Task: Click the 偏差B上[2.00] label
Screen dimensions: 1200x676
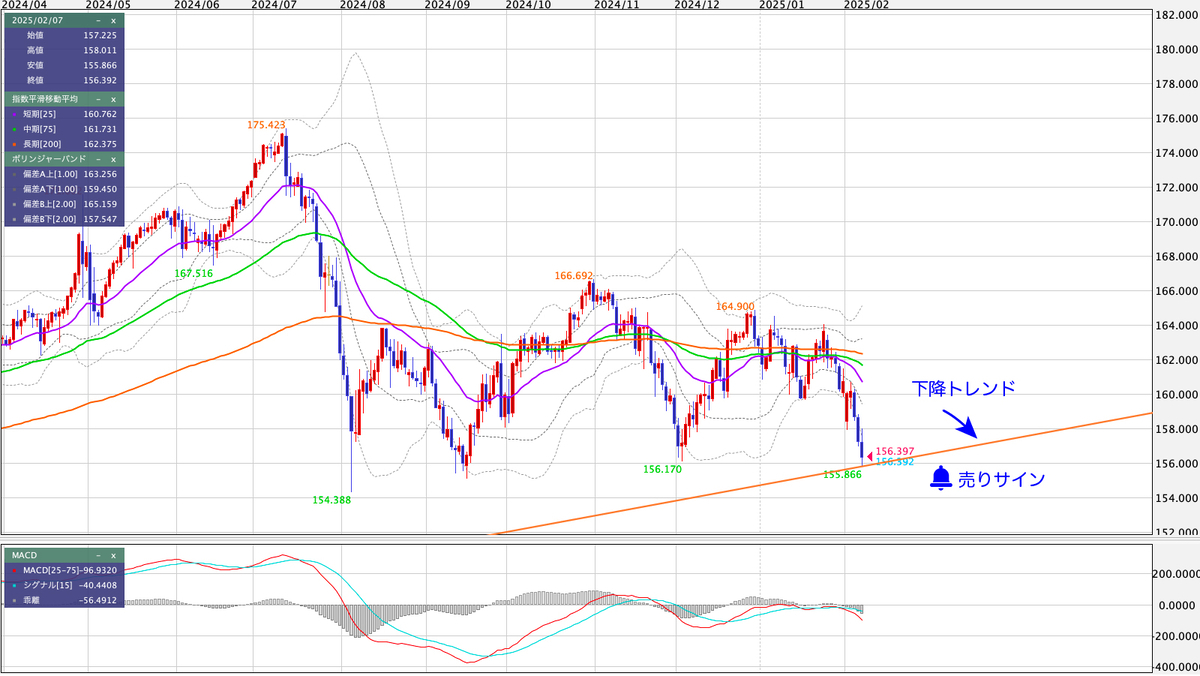Action: [x=48, y=203]
